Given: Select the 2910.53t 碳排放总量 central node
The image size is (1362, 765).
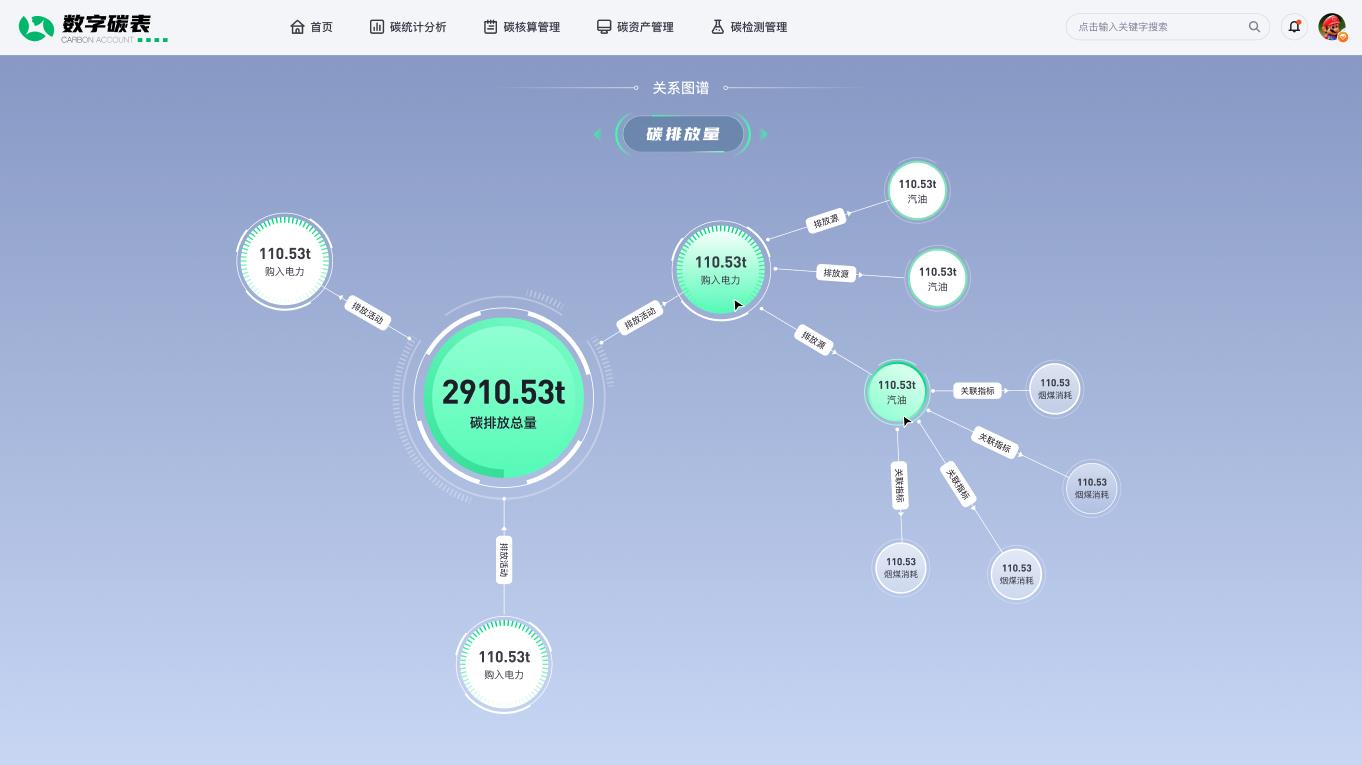Looking at the screenshot, I should 503,399.
